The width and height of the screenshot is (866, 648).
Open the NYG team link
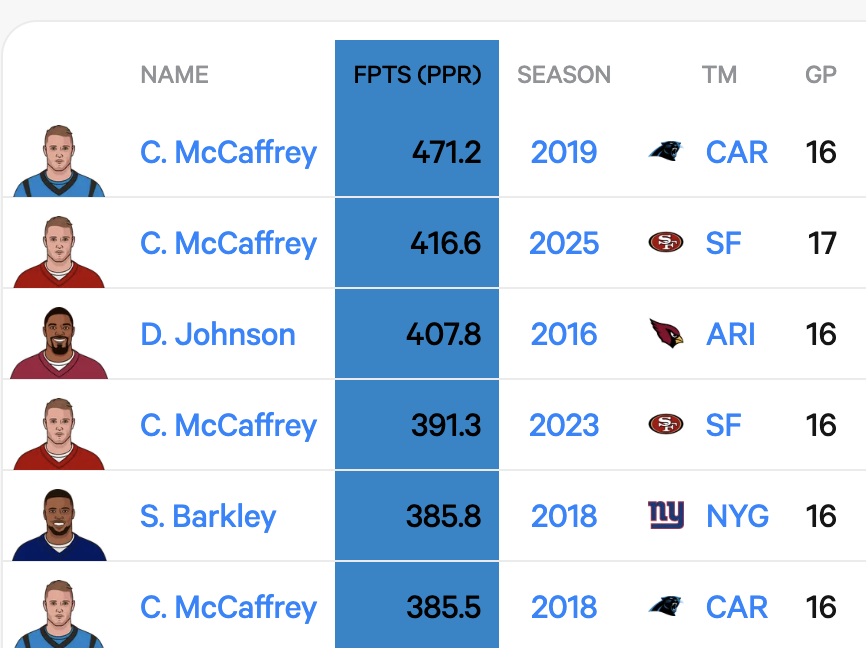point(737,516)
